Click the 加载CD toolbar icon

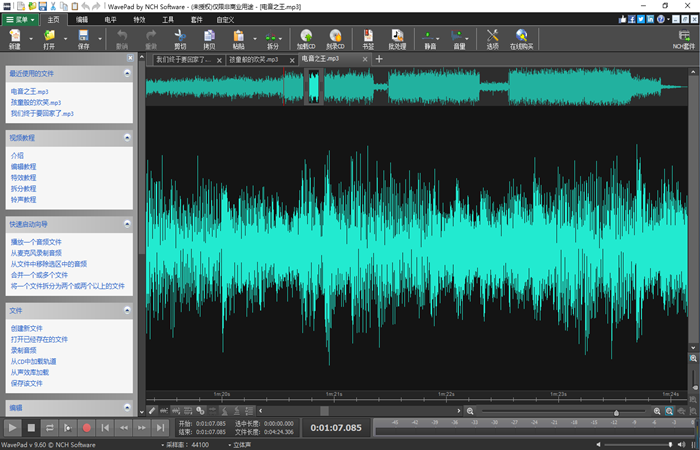pos(309,38)
